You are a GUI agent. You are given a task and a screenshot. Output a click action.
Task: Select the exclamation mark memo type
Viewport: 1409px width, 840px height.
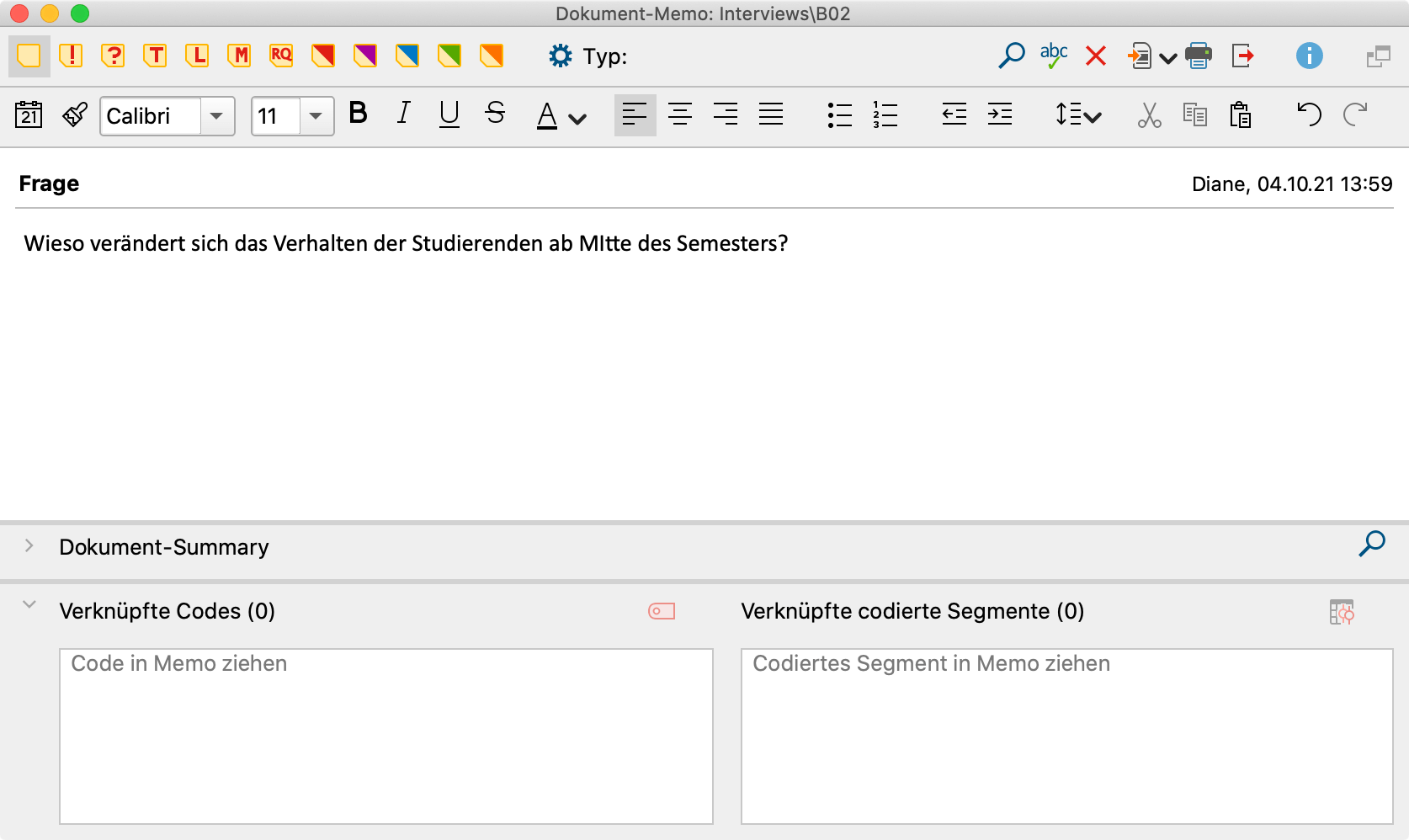pos(71,56)
